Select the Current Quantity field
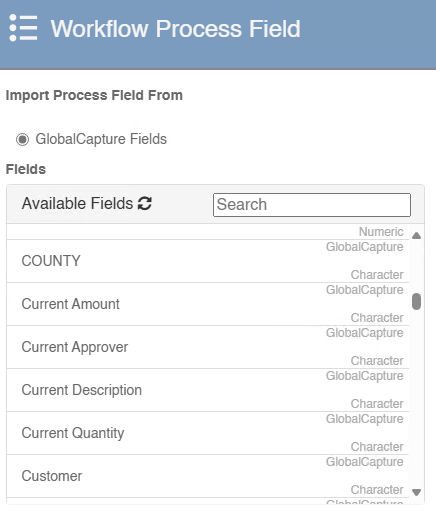436x514 pixels. click(x=208, y=433)
